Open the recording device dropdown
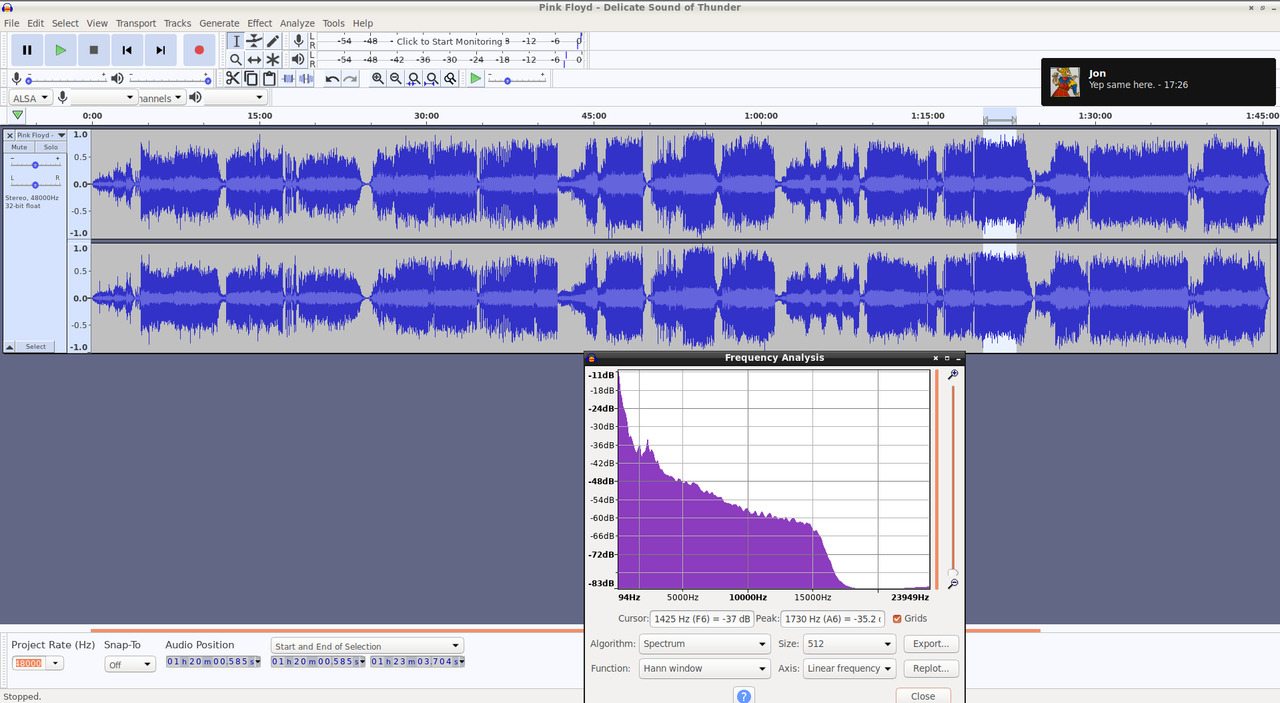 [103, 97]
